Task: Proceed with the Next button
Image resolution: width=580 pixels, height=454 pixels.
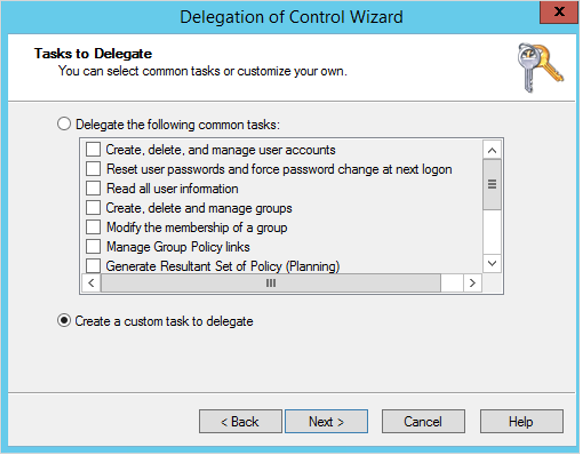Action: point(326,421)
